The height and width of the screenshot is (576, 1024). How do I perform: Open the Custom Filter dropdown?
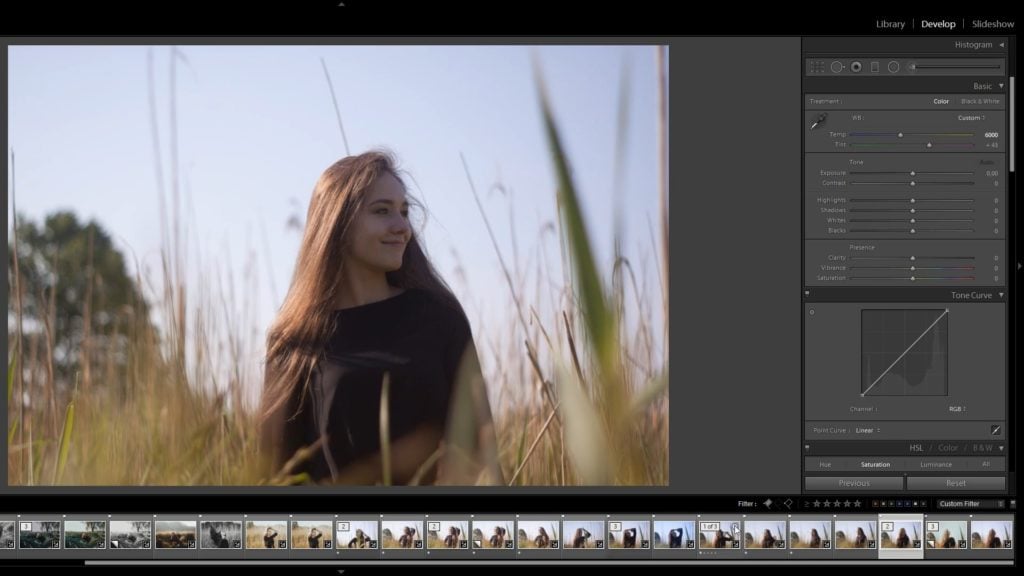coord(972,504)
